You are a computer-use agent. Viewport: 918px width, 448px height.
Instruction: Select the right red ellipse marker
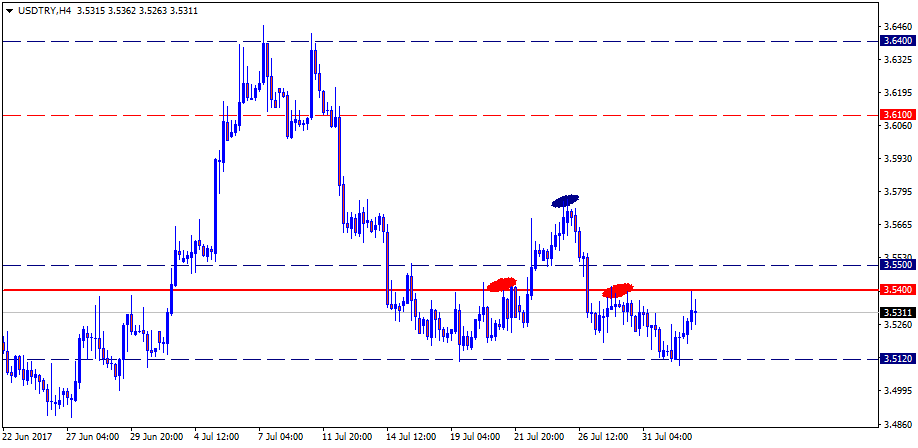[618, 290]
